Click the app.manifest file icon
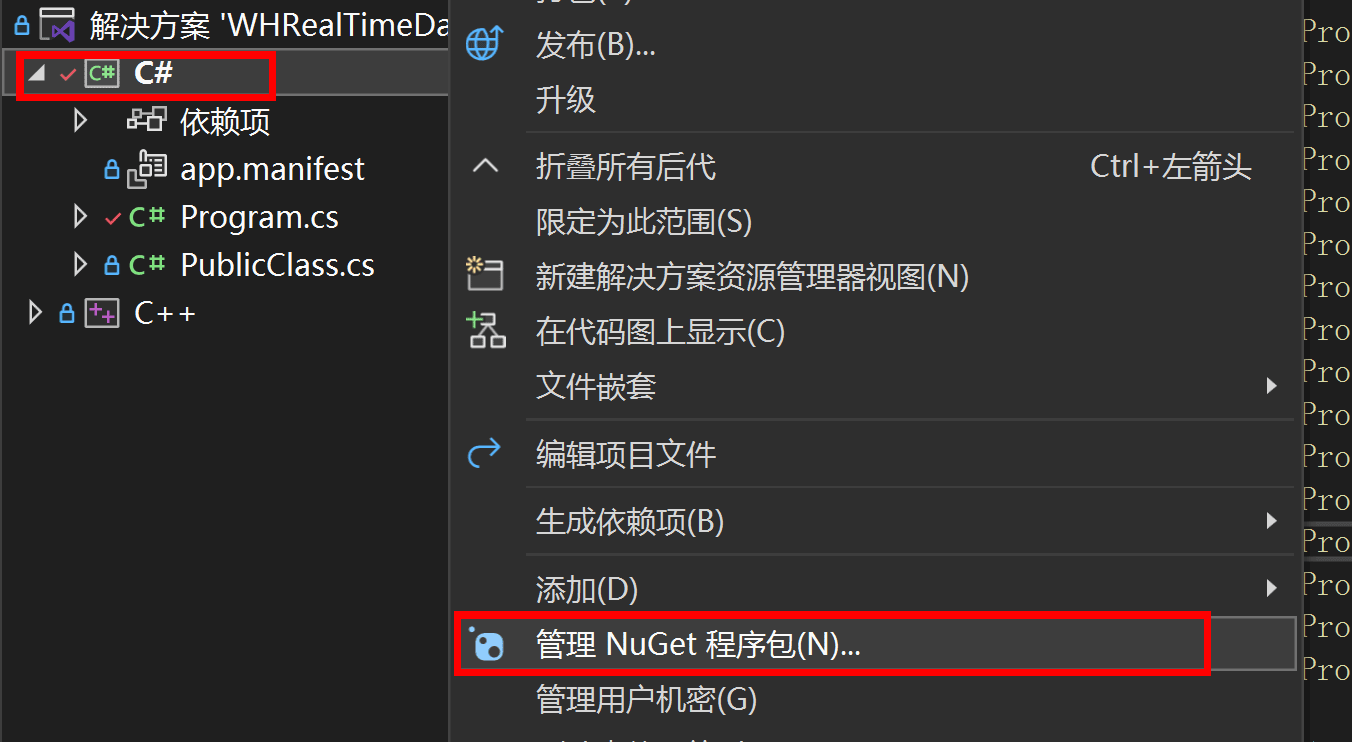1352x742 pixels. tap(148, 169)
